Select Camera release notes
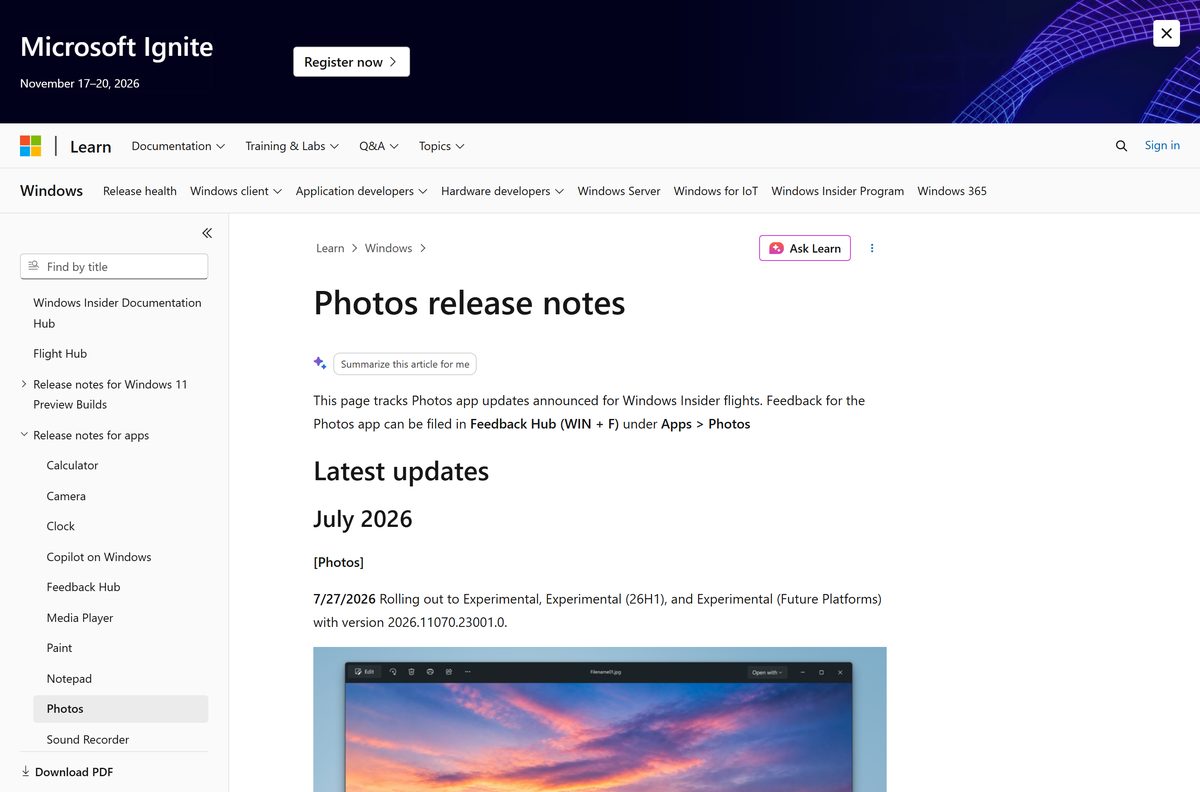 click(x=66, y=496)
